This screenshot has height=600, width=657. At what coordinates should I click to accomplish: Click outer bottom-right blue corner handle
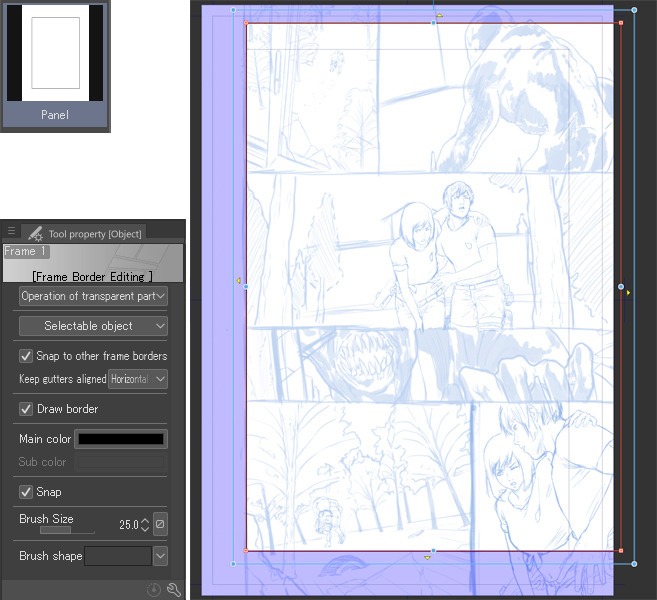(634, 564)
